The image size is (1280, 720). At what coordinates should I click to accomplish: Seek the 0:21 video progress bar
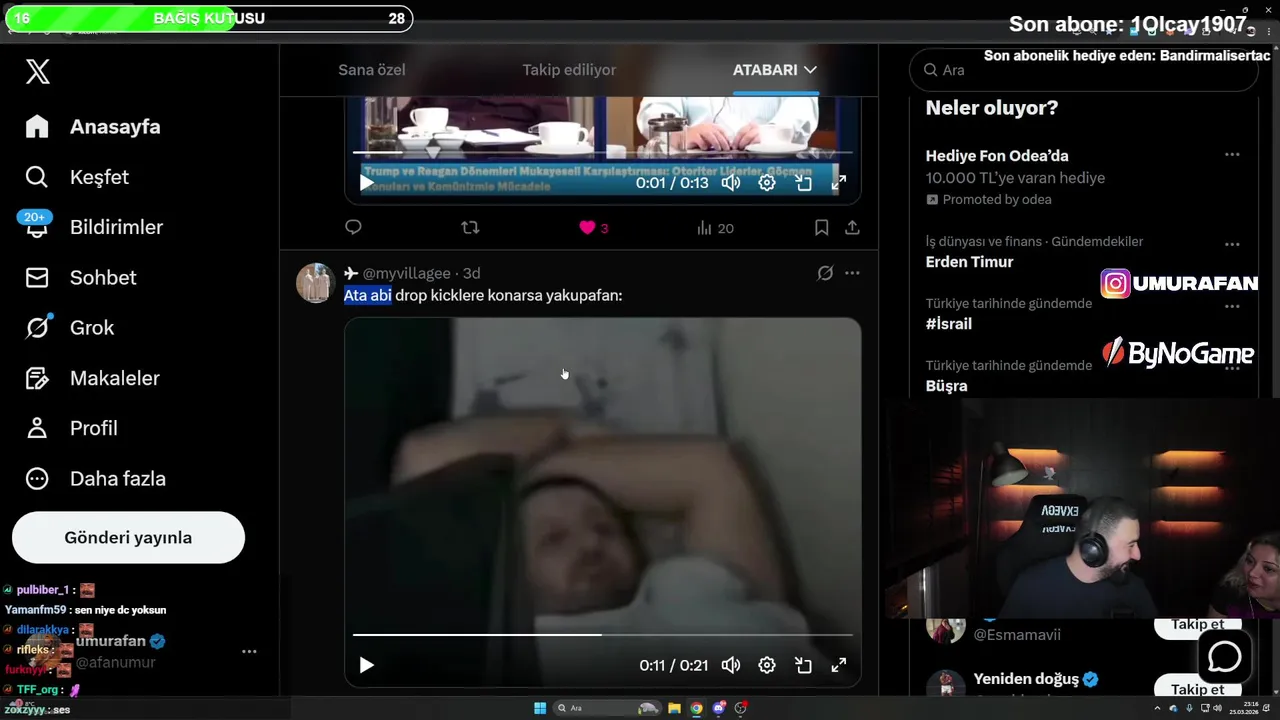603,635
